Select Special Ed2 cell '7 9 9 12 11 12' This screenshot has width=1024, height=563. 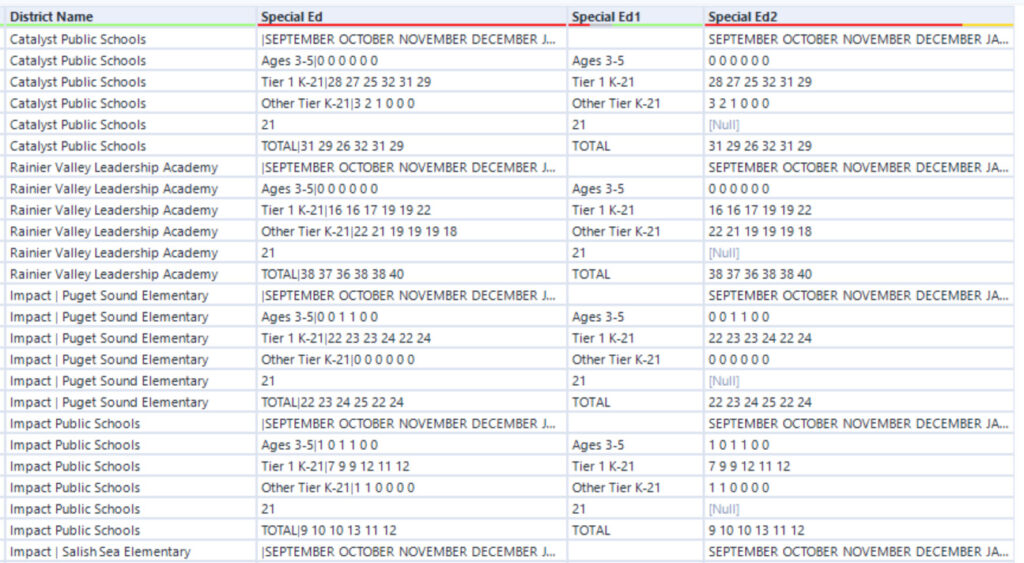click(x=859, y=466)
